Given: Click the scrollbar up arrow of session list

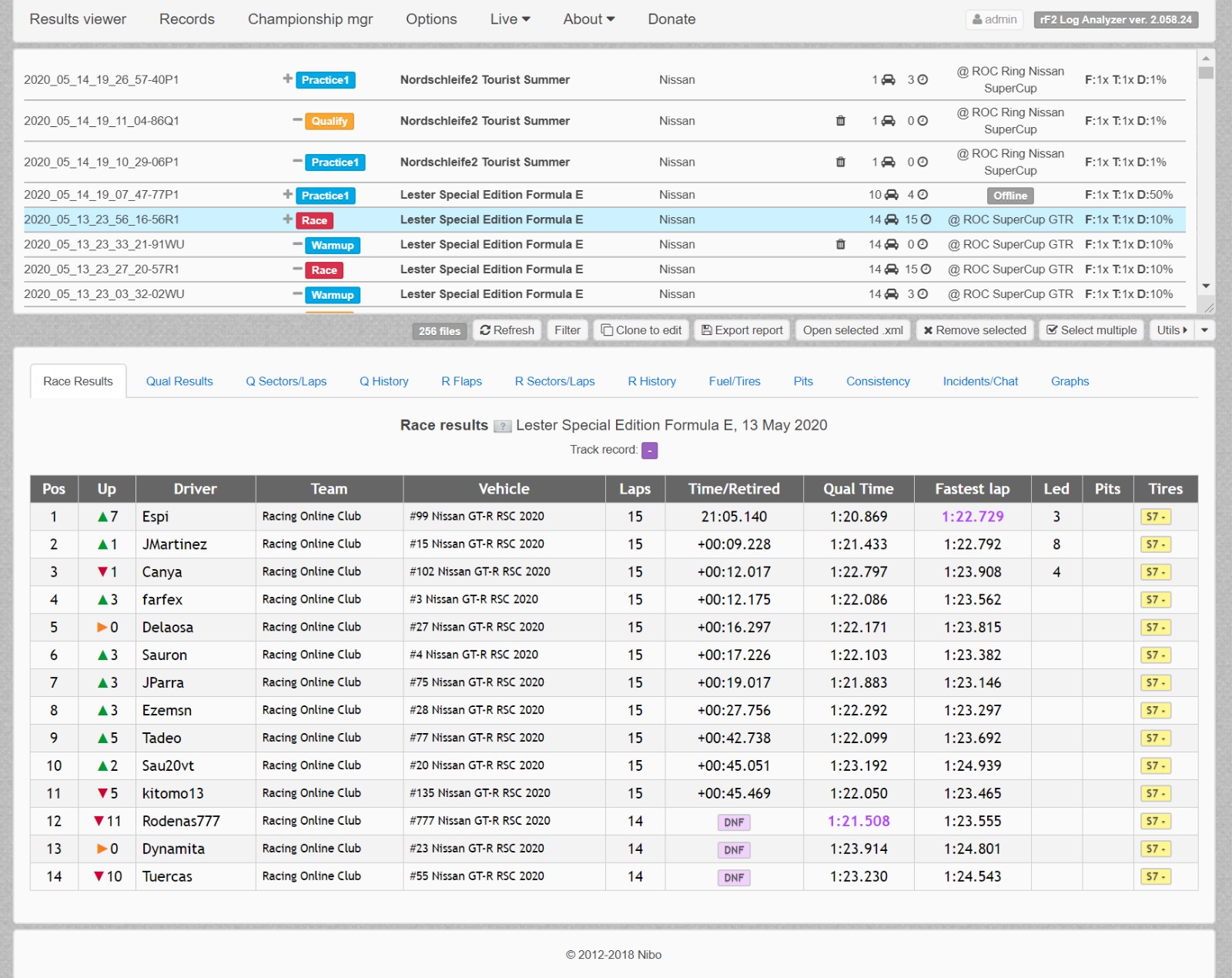Looking at the screenshot, I should pos(1206,59).
